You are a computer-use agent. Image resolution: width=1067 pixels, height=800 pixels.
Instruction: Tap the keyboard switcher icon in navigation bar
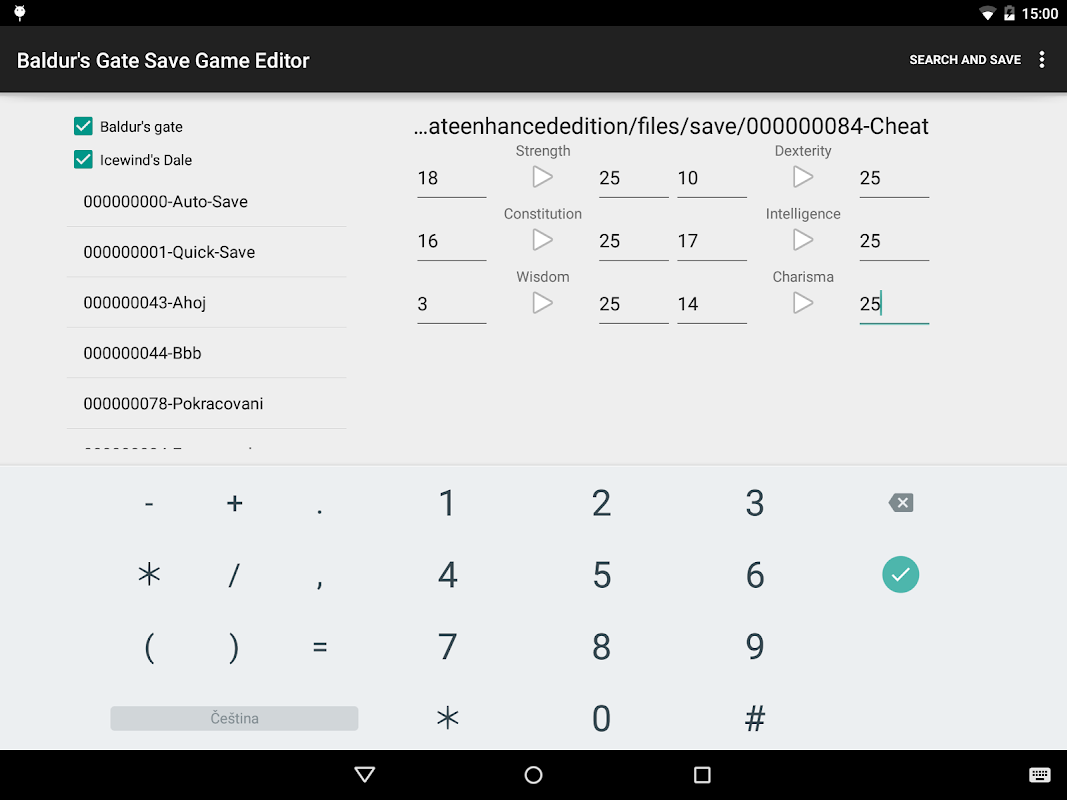click(x=1040, y=775)
